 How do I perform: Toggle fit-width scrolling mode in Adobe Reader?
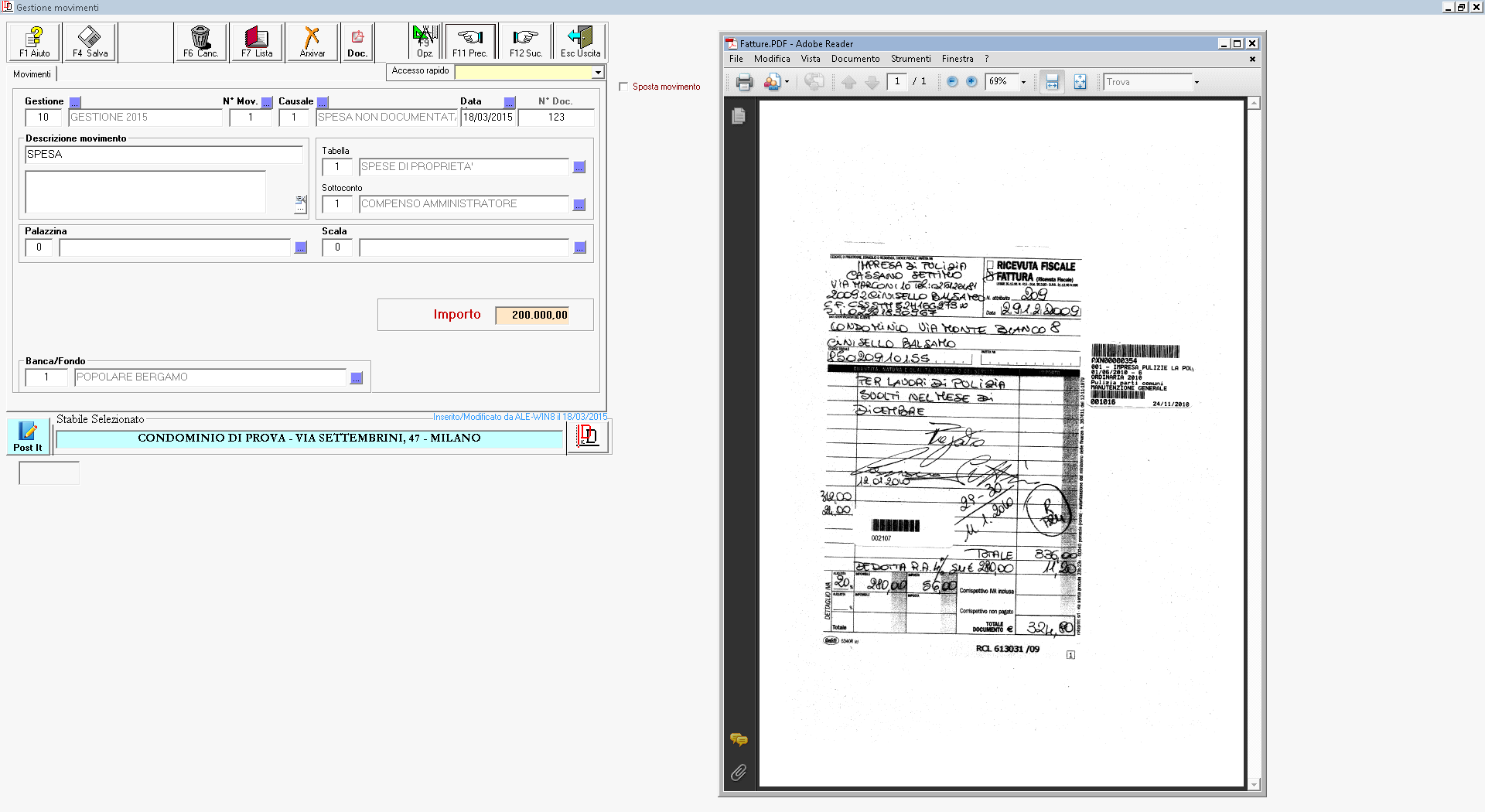coord(1052,82)
